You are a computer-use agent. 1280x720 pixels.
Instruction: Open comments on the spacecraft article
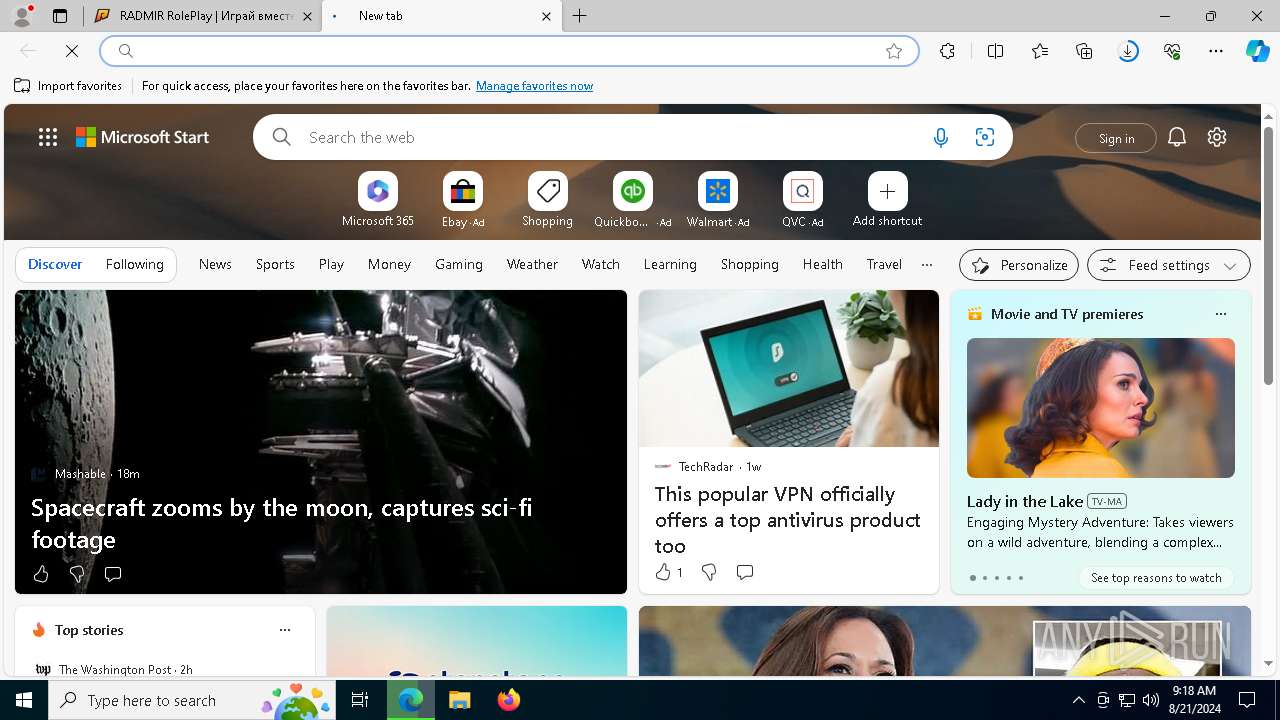(x=113, y=574)
